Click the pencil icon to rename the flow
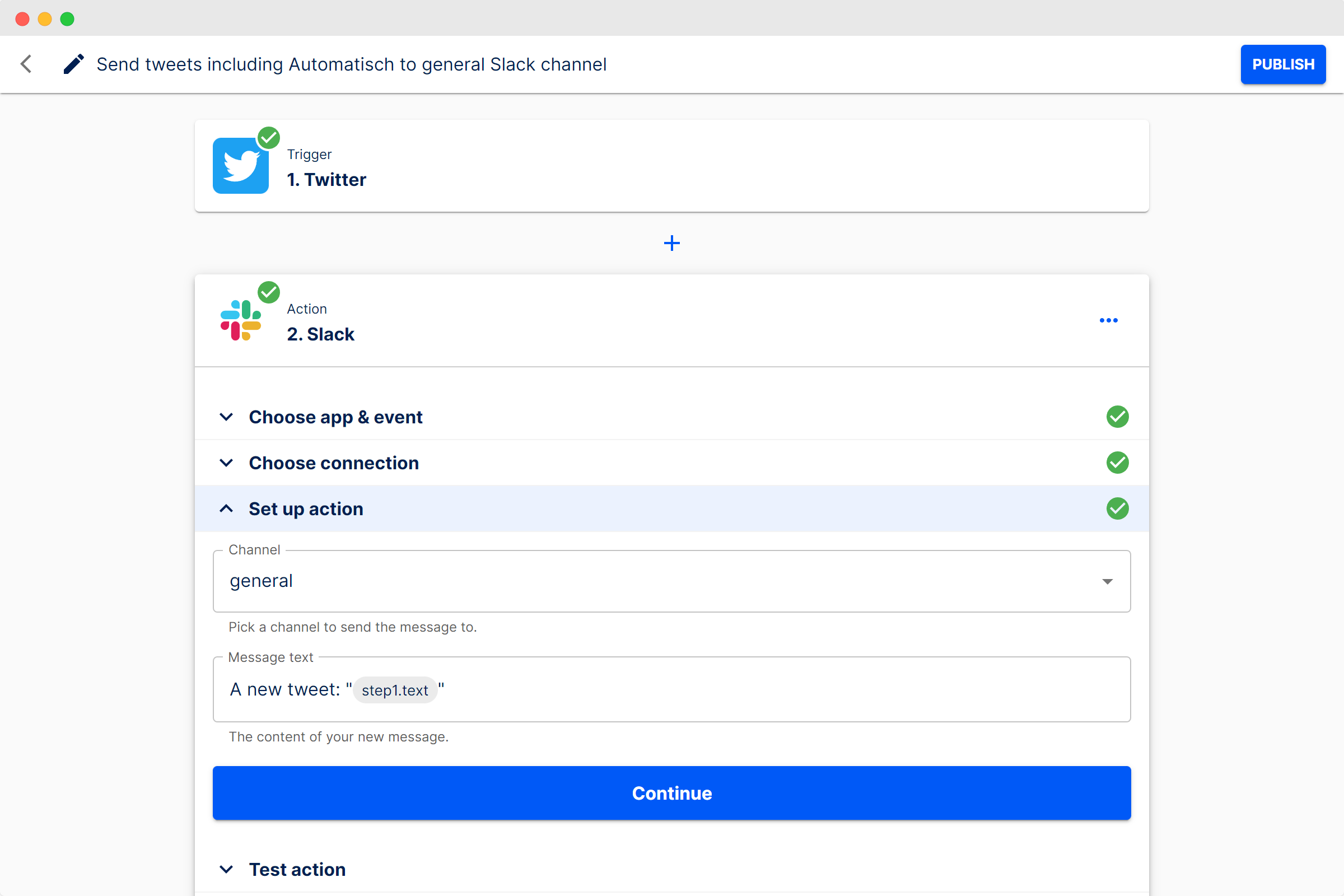 pyautogui.click(x=74, y=64)
